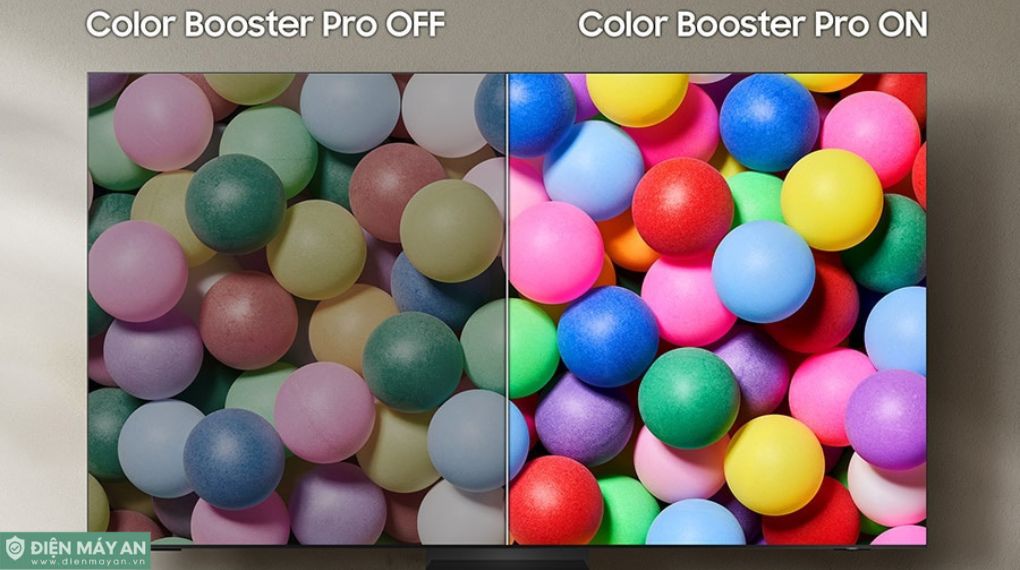Click the muted navy ball at OFF side bottom
1020x570 pixels.
pyautogui.click(x=234, y=458)
